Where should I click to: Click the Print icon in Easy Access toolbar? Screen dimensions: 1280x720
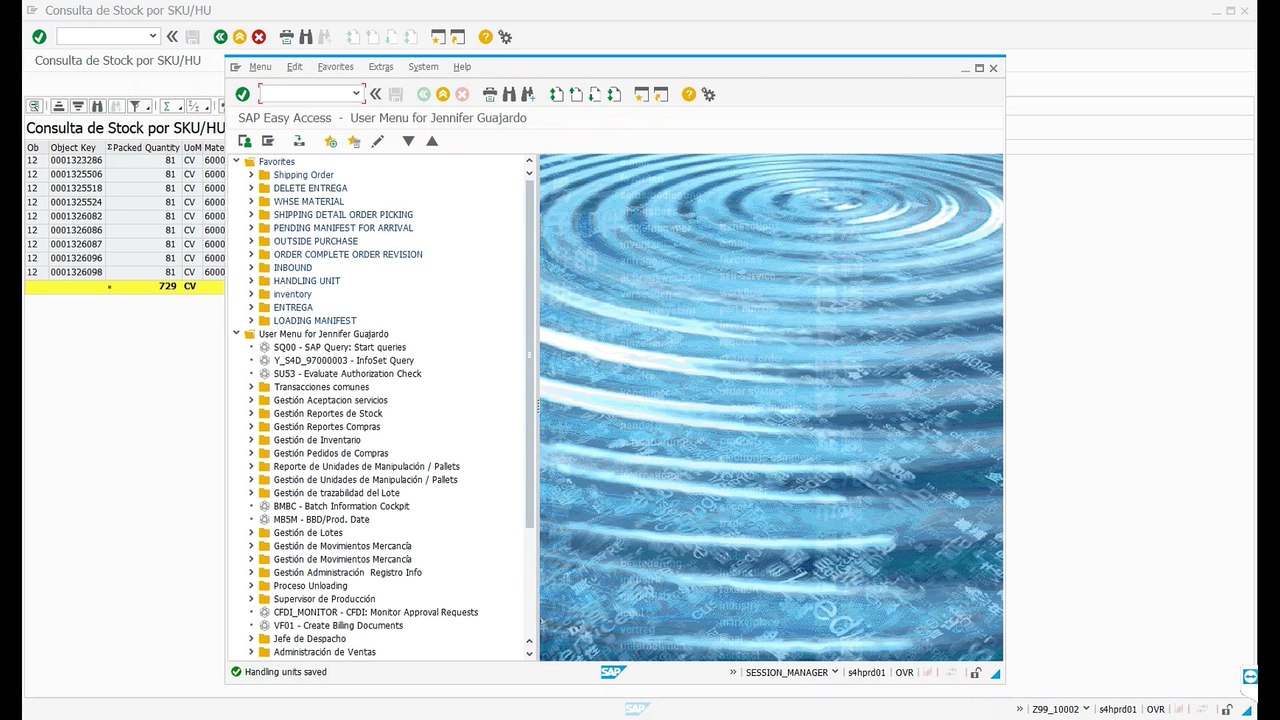pos(490,94)
